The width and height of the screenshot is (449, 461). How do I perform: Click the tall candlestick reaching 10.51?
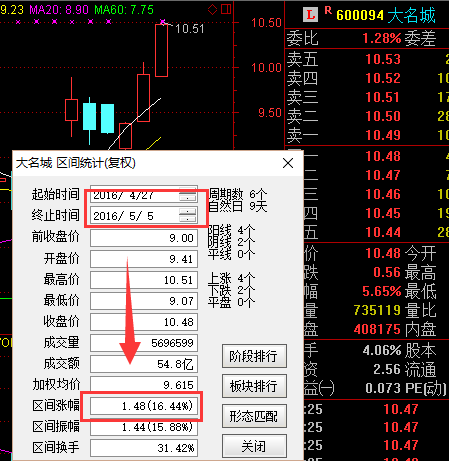pyautogui.click(x=161, y=50)
